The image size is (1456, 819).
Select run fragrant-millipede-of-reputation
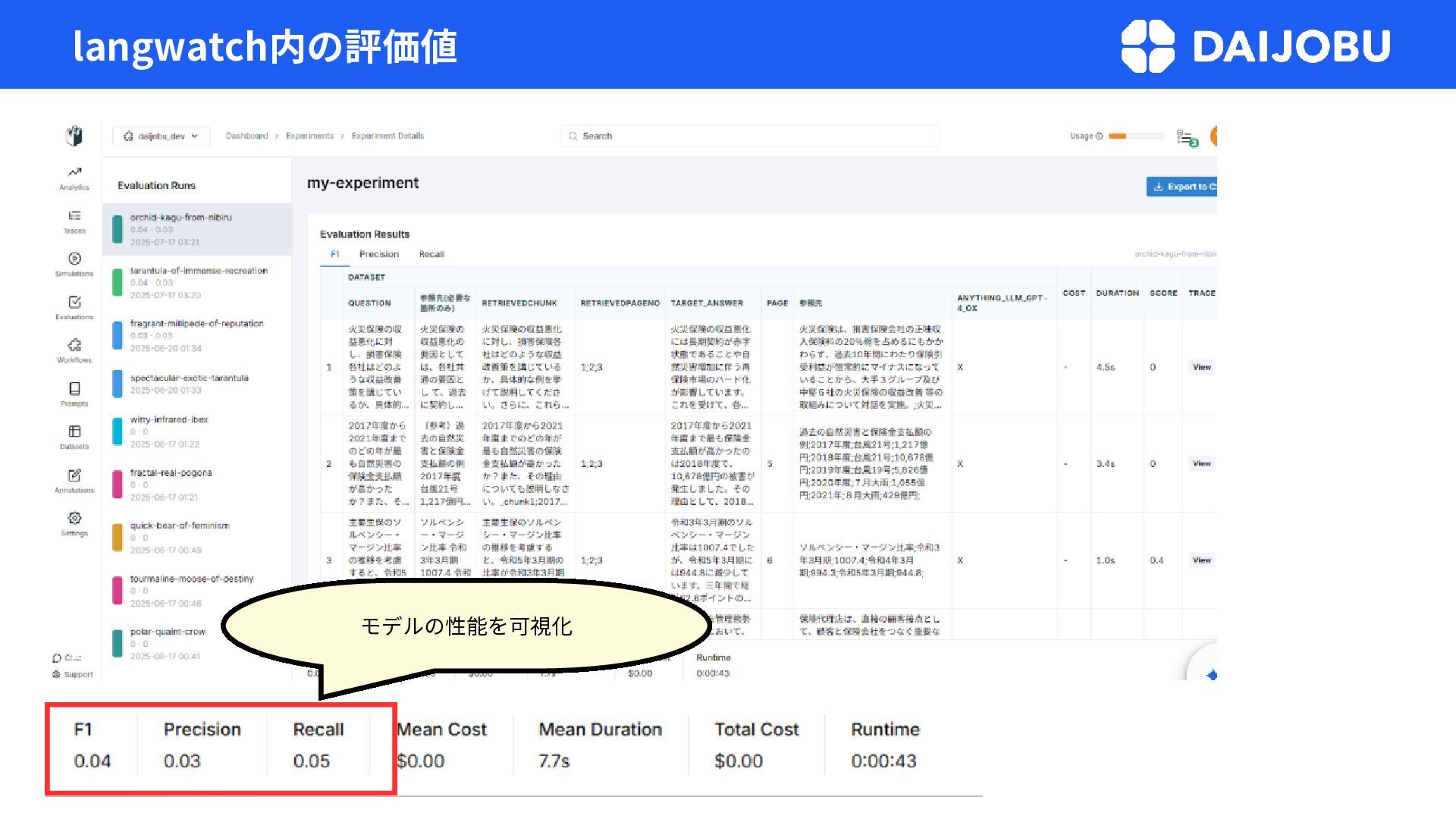point(197,335)
